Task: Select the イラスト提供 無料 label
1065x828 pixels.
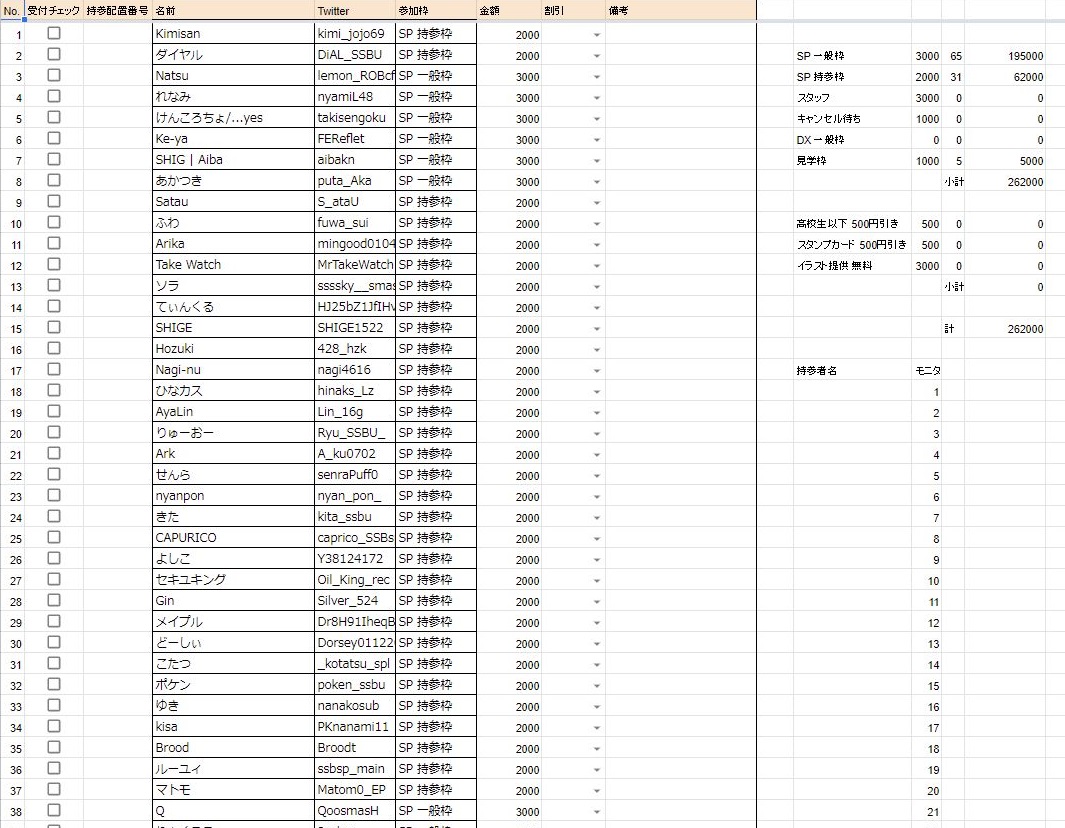Action: coord(834,266)
